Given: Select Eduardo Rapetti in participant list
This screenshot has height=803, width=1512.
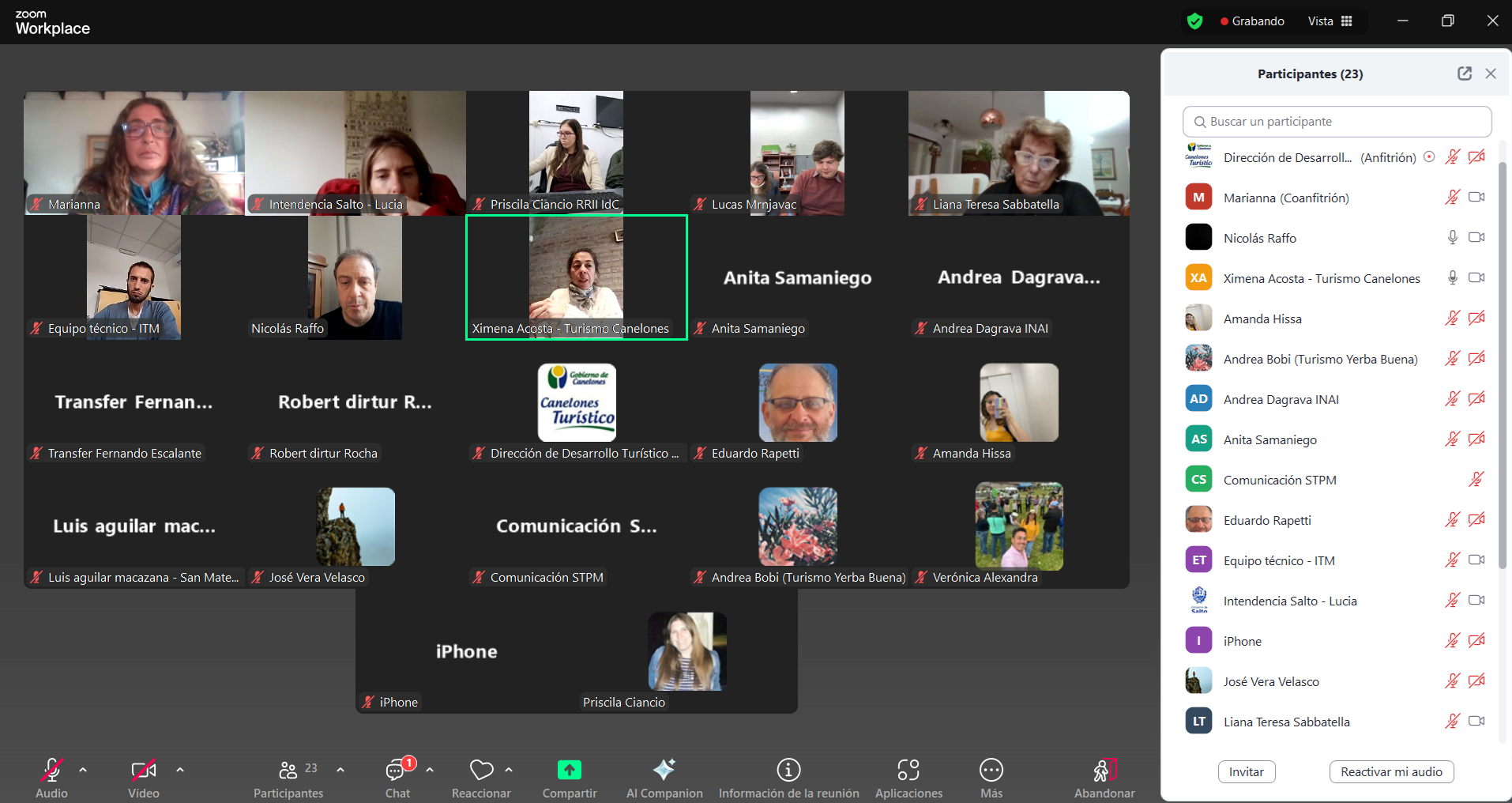Looking at the screenshot, I should (1267, 520).
